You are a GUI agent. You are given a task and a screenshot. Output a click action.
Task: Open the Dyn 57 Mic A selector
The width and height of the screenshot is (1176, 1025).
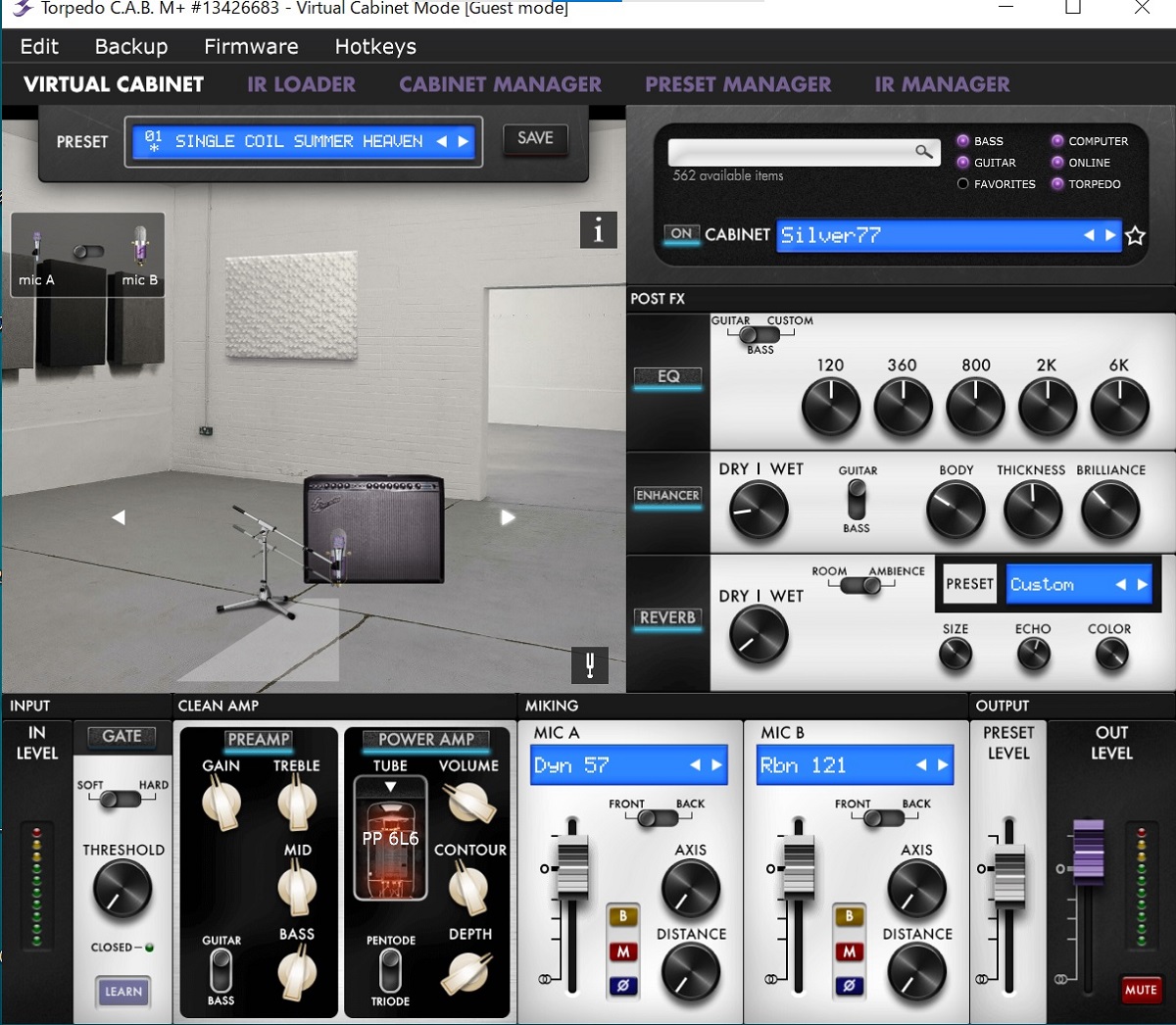(x=629, y=765)
